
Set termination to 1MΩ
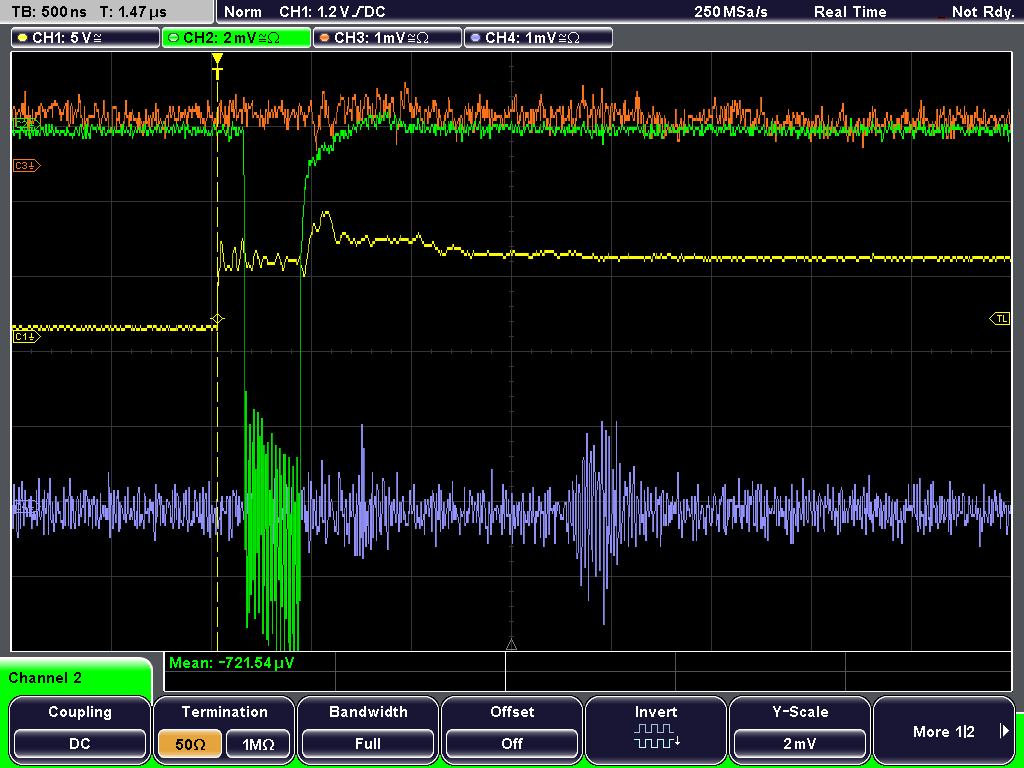tap(258, 744)
